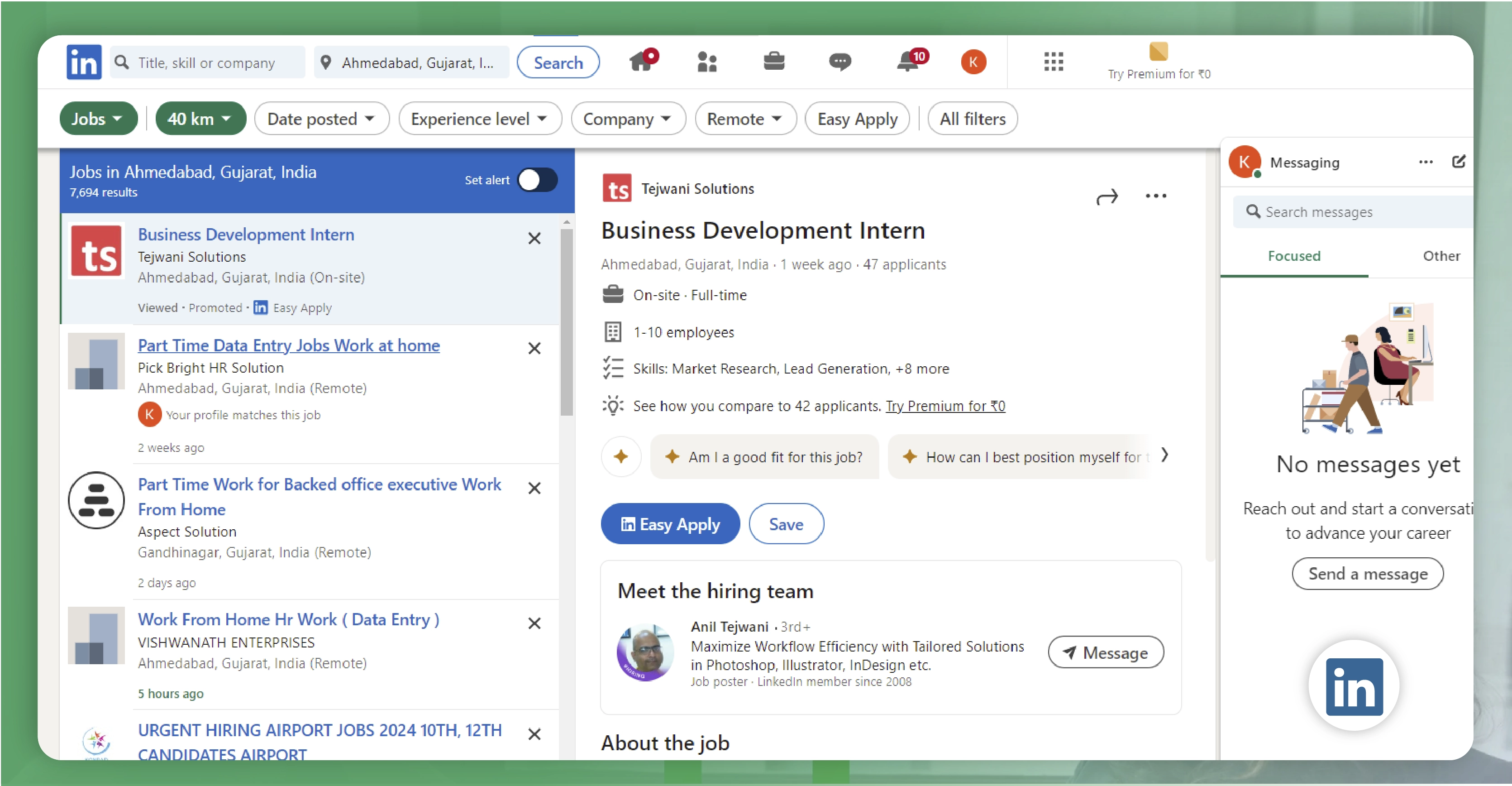Ask Am I a good fit prompt
Image resolution: width=1512 pixels, height=786 pixels.
[x=764, y=457]
